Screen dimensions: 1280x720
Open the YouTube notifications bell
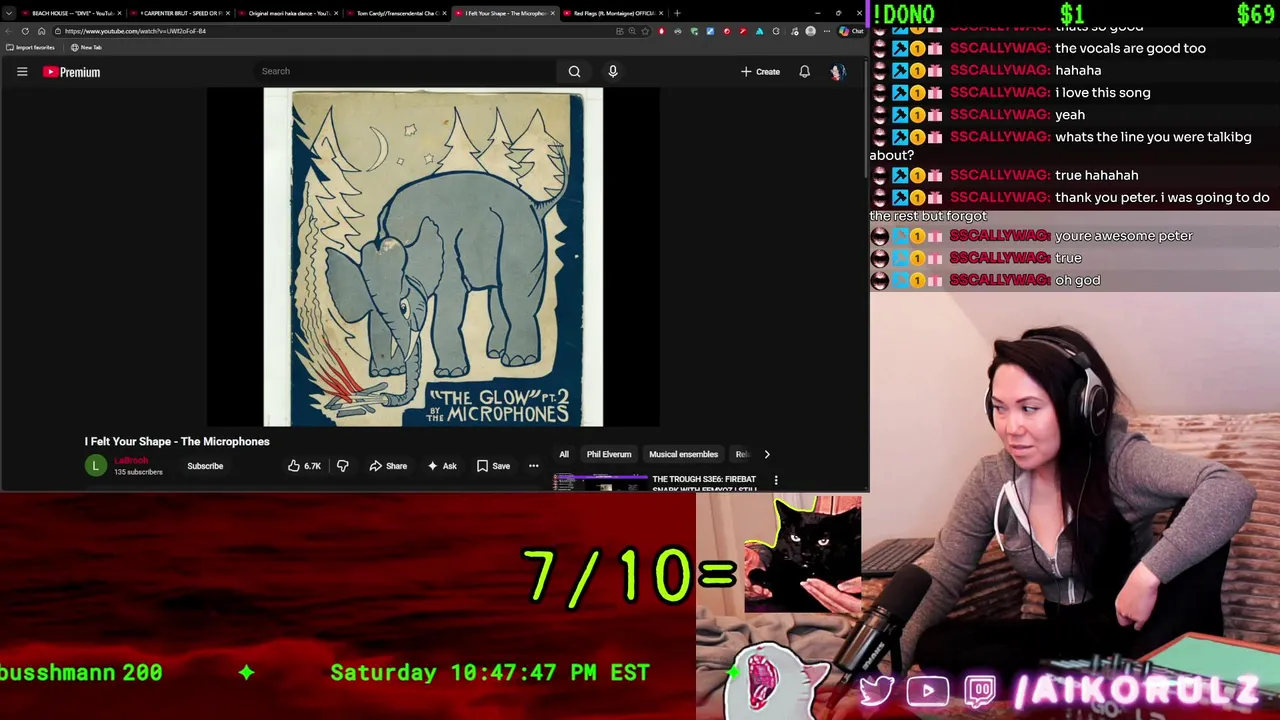pyautogui.click(x=804, y=72)
